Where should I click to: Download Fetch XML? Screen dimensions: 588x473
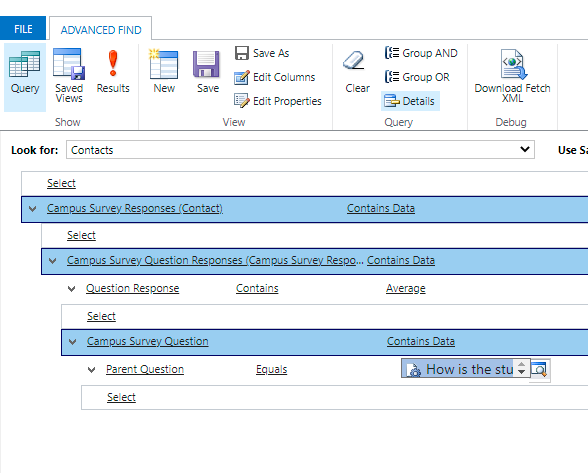coord(512,76)
